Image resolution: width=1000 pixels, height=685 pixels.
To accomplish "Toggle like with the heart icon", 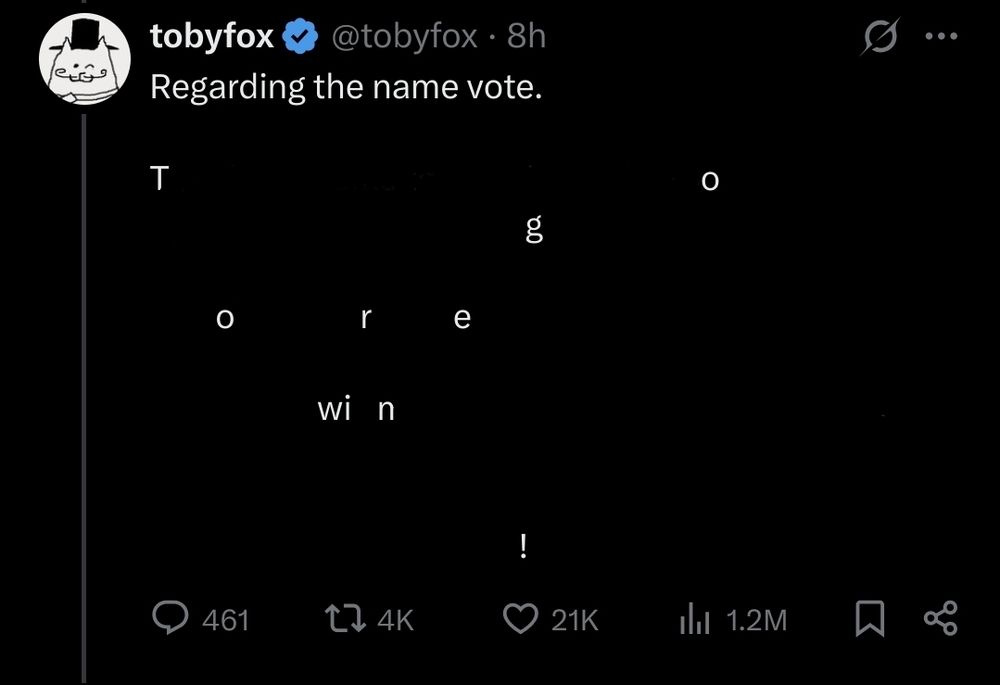I will pyautogui.click(x=519, y=619).
